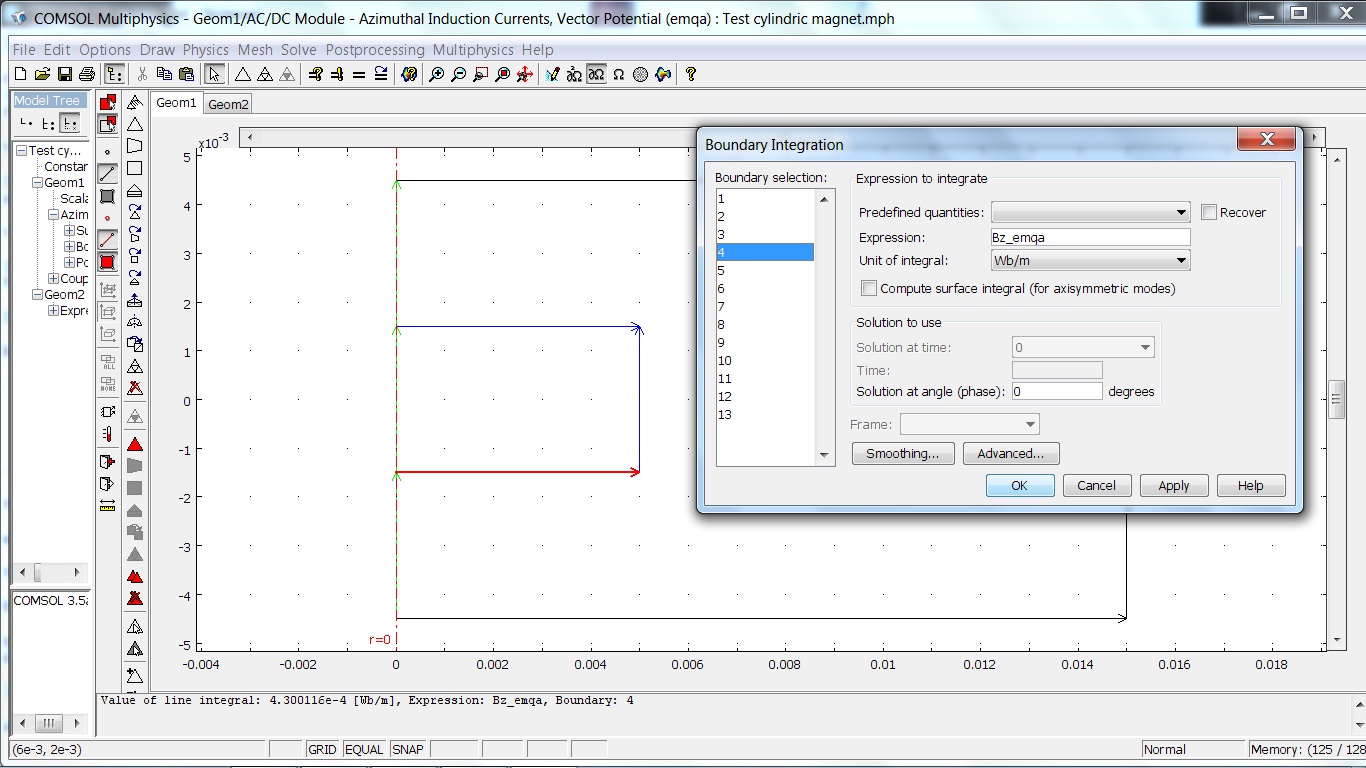Click the Zoom Window icon
This screenshot has width=1366, height=768.
(x=481, y=74)
